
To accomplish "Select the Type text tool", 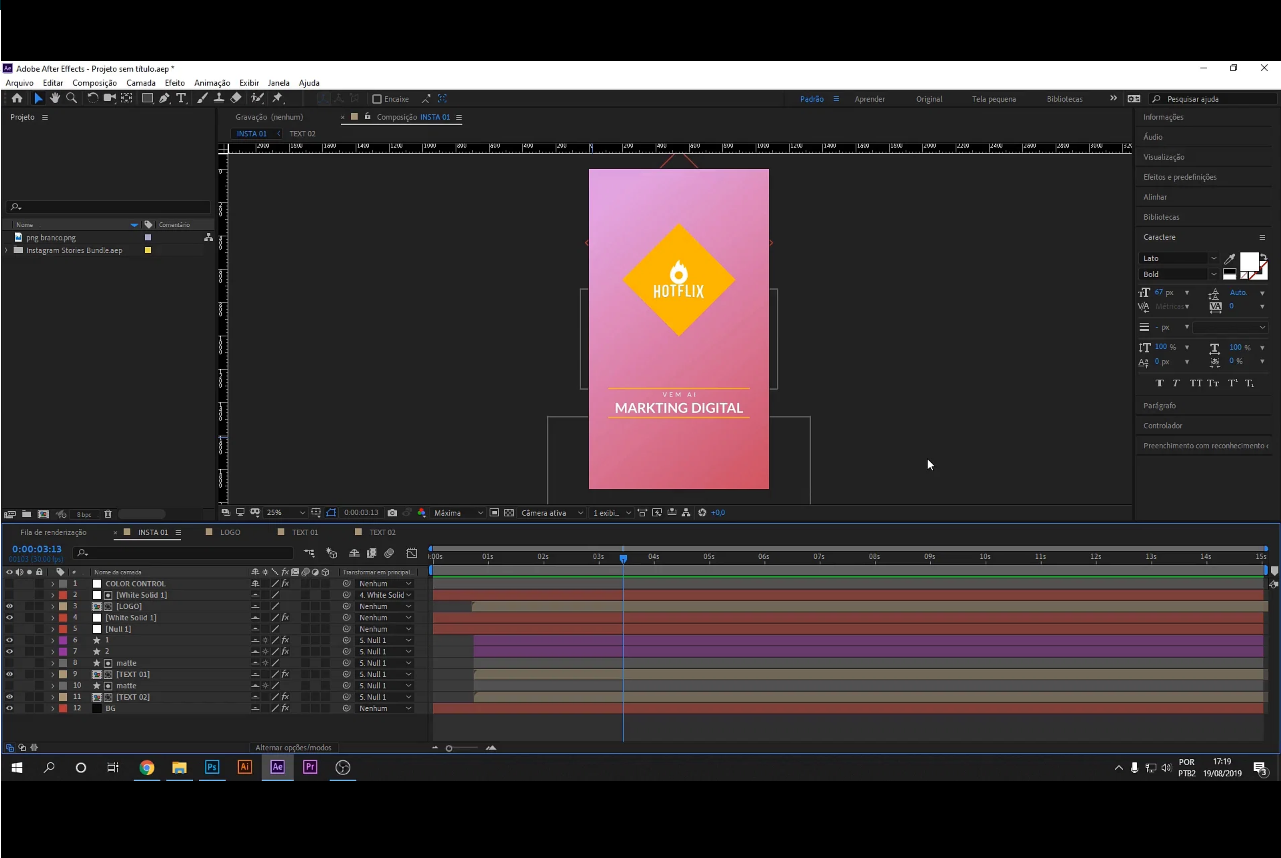I will click(x=181, y=99).
